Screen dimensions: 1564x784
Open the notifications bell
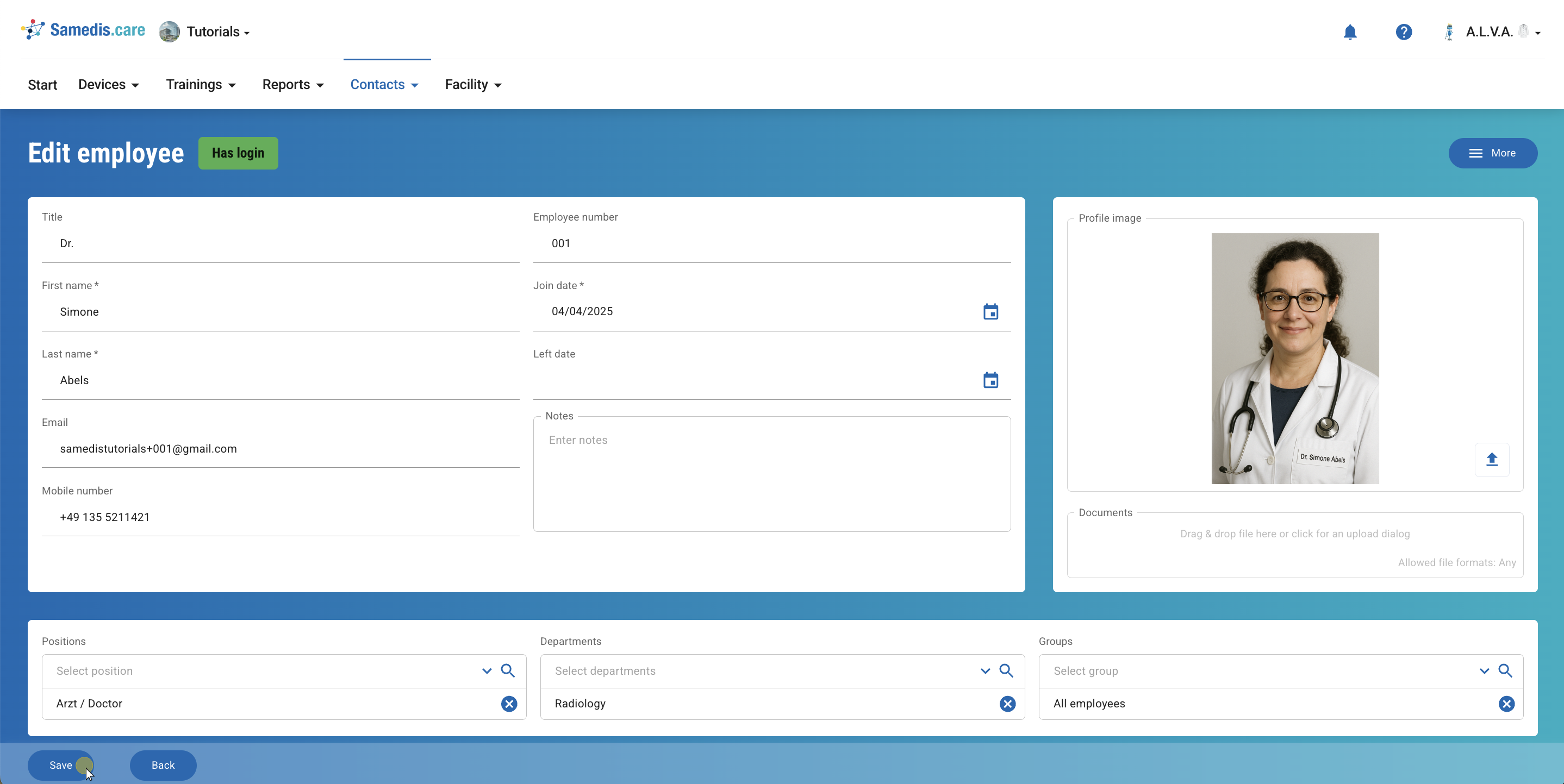pyautogui.click(x=1350, y=32)
